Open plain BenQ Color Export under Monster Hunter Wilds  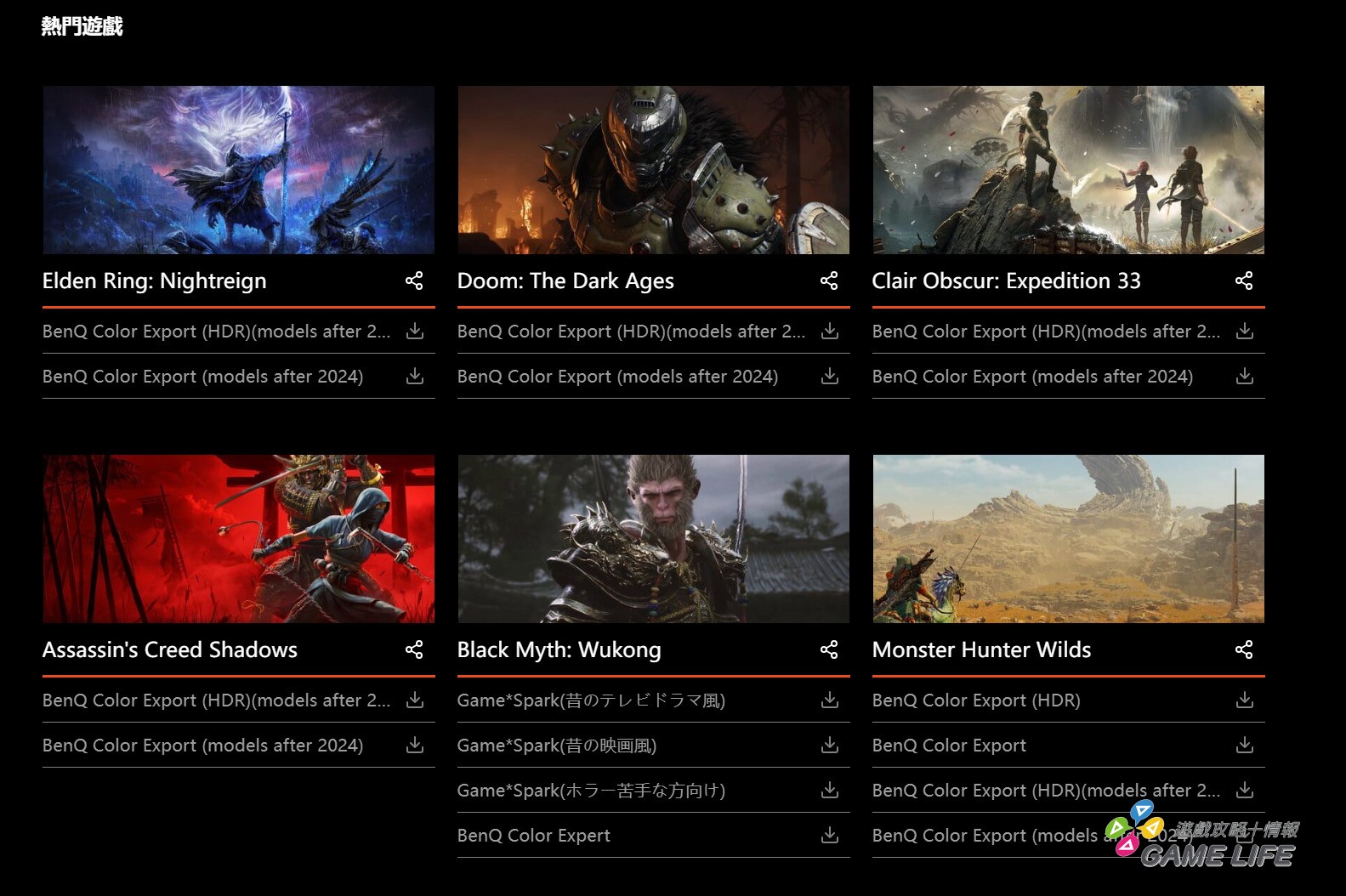949,746
